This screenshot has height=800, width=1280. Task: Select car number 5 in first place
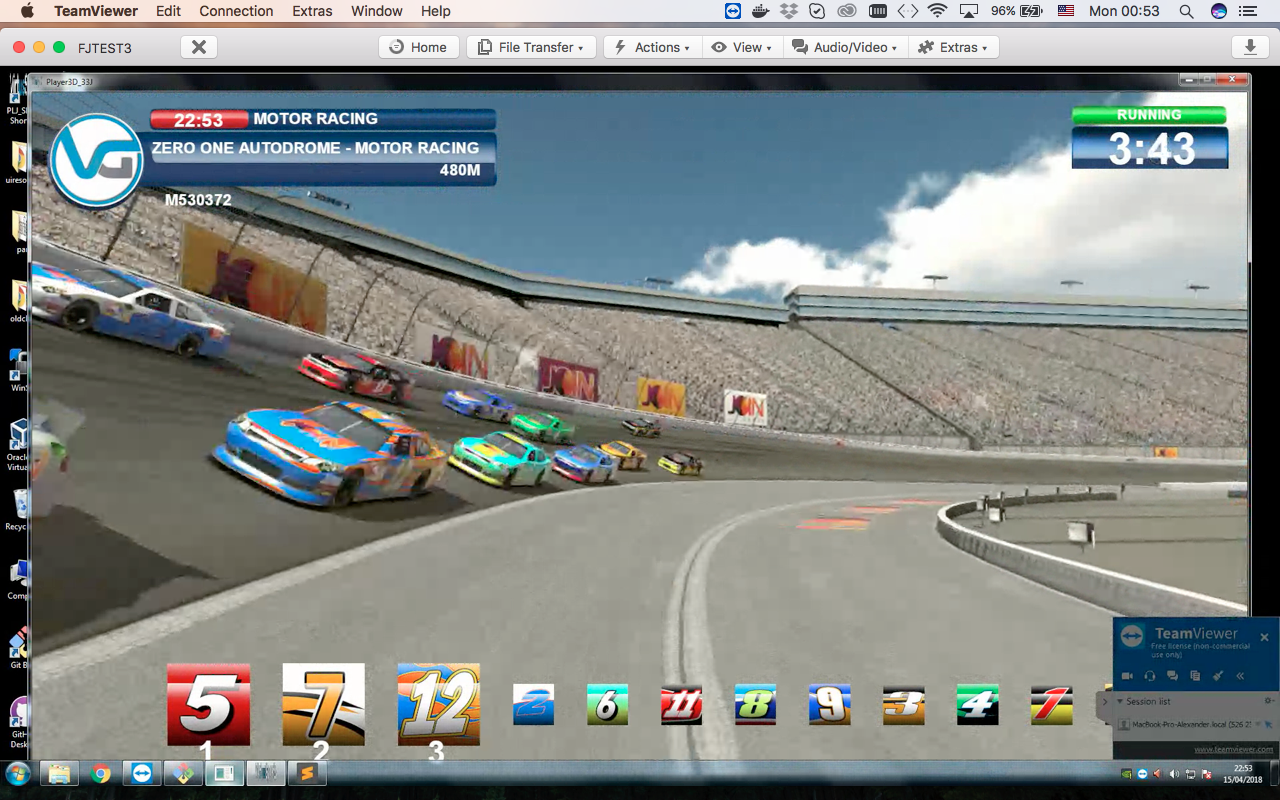click(208, 704)
